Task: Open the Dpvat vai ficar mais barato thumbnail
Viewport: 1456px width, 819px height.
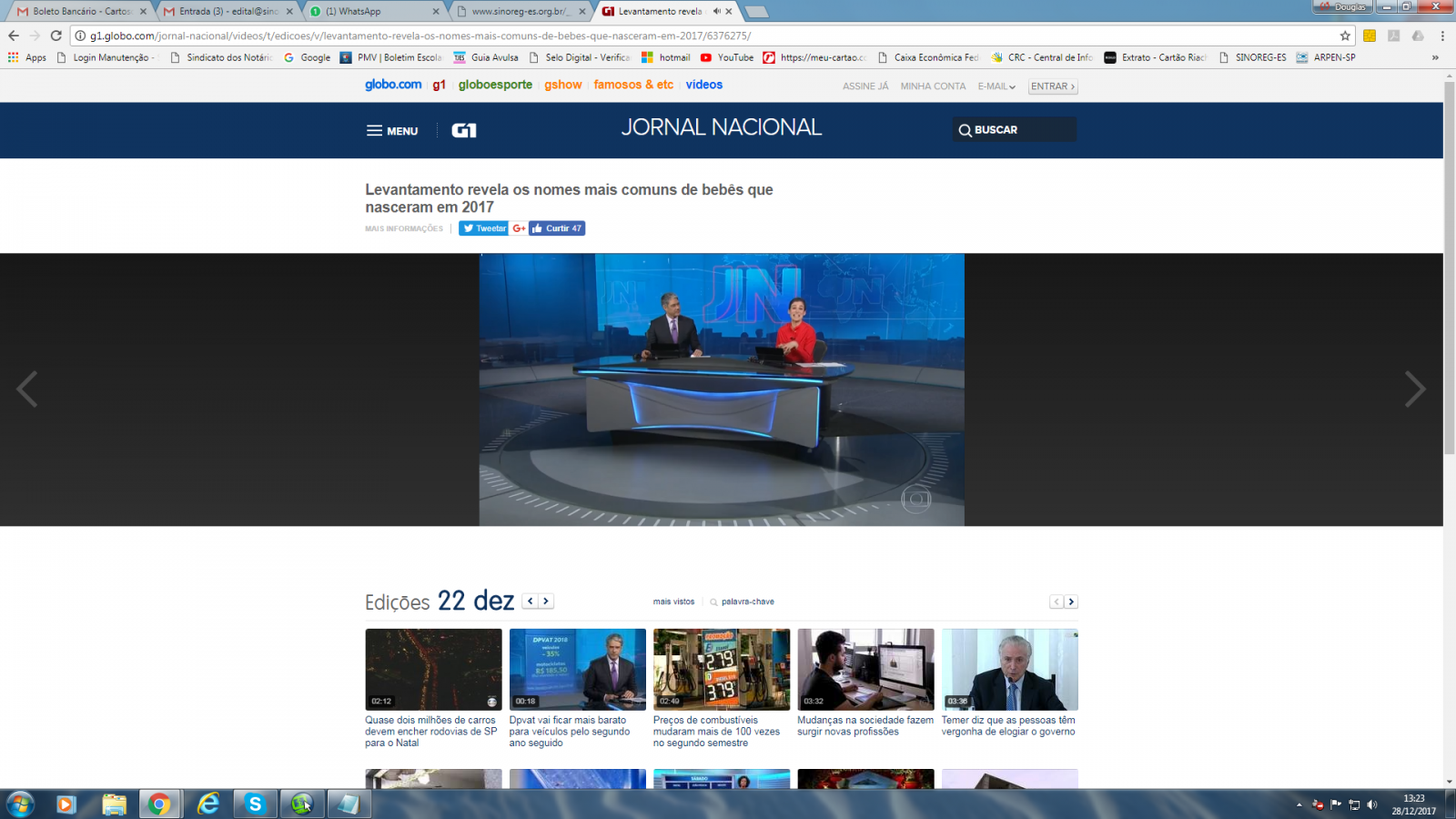Action: click(578, 669)
